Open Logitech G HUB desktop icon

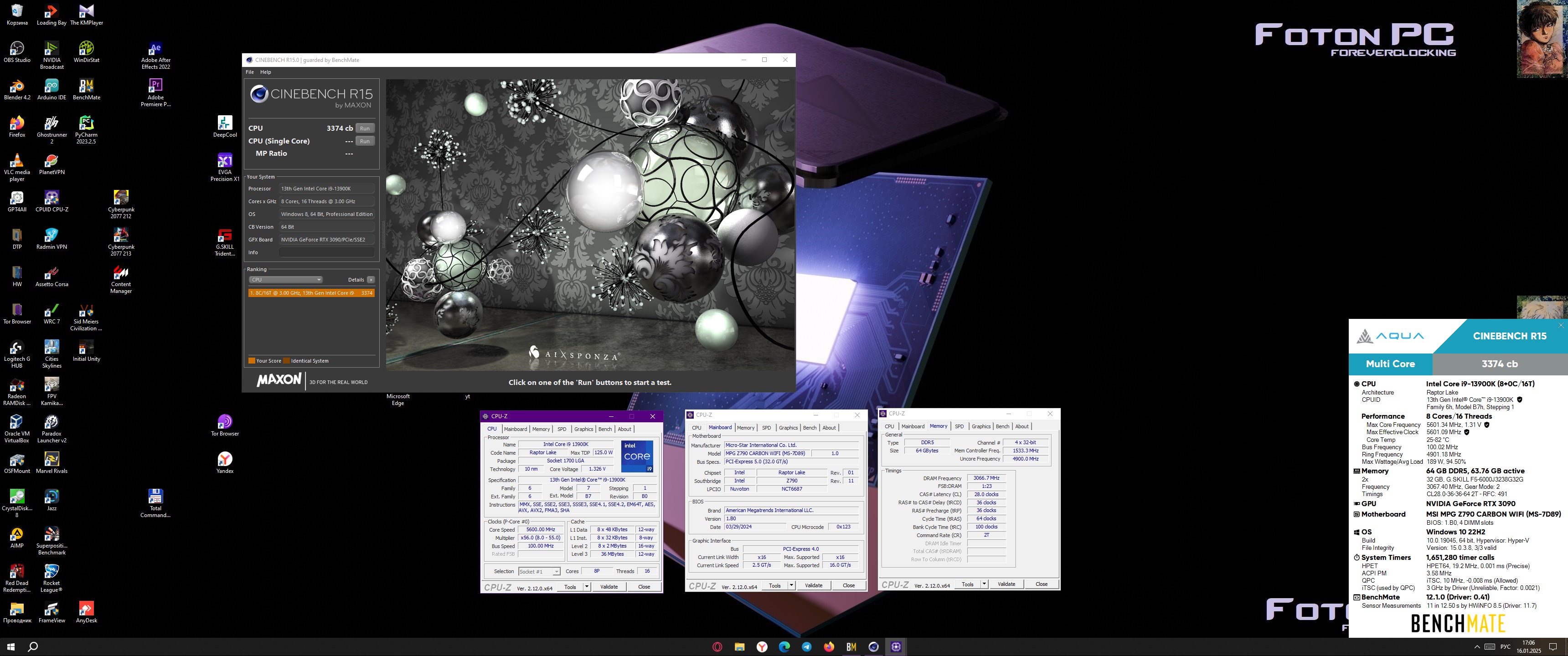click(17, 354)
